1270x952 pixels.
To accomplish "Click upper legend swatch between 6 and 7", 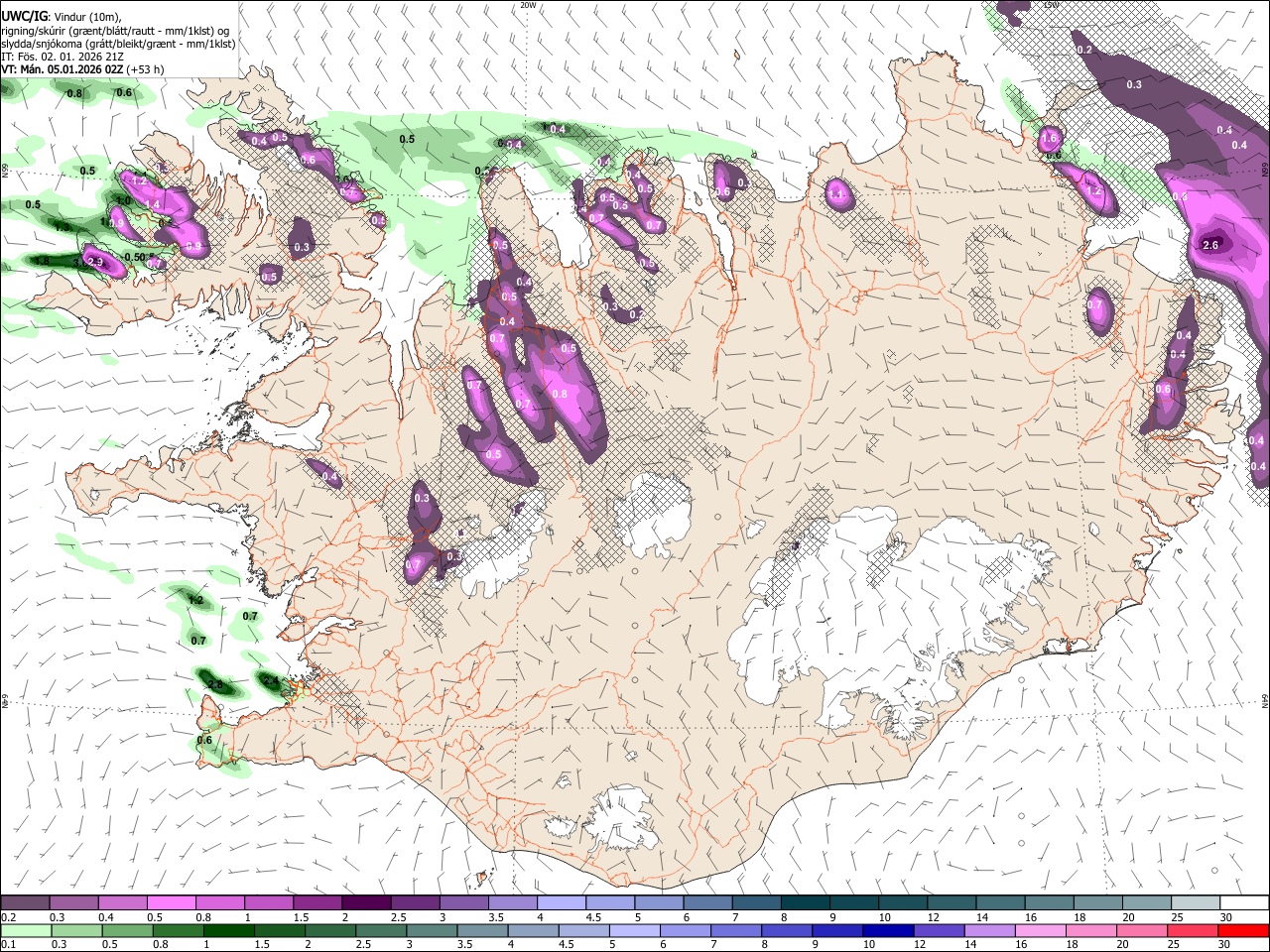I will [x=707, y=902].
